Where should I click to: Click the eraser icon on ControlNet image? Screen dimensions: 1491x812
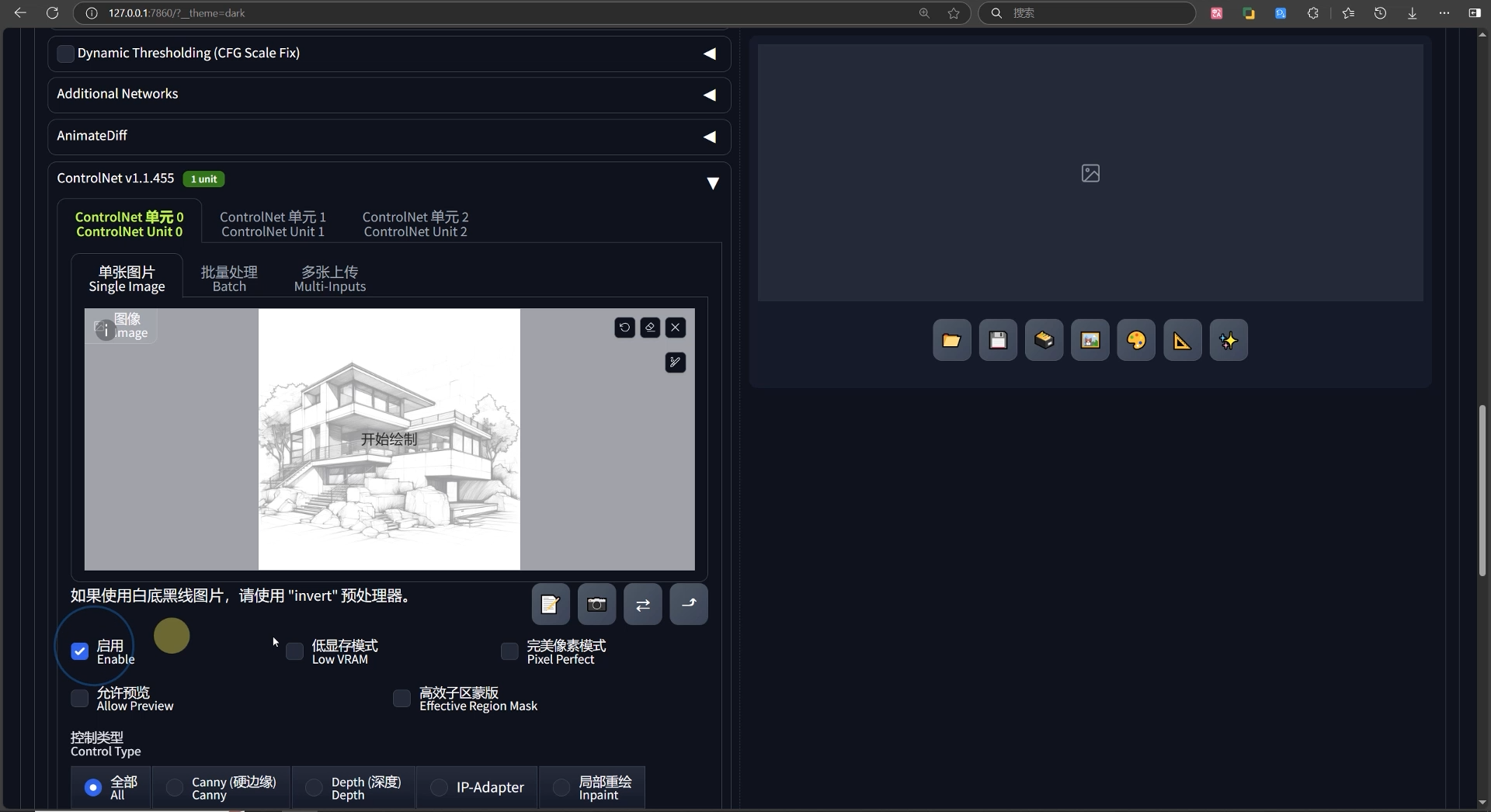[650, 328]
